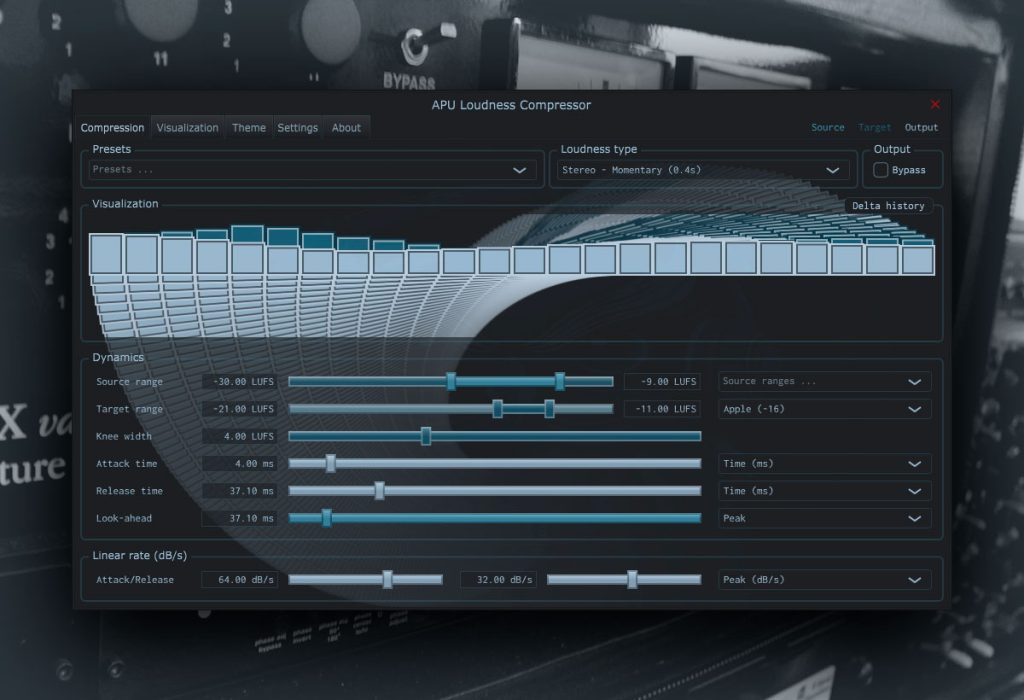Open the About tab
The height and width of the screenshot is (700, 1024).
346,128
